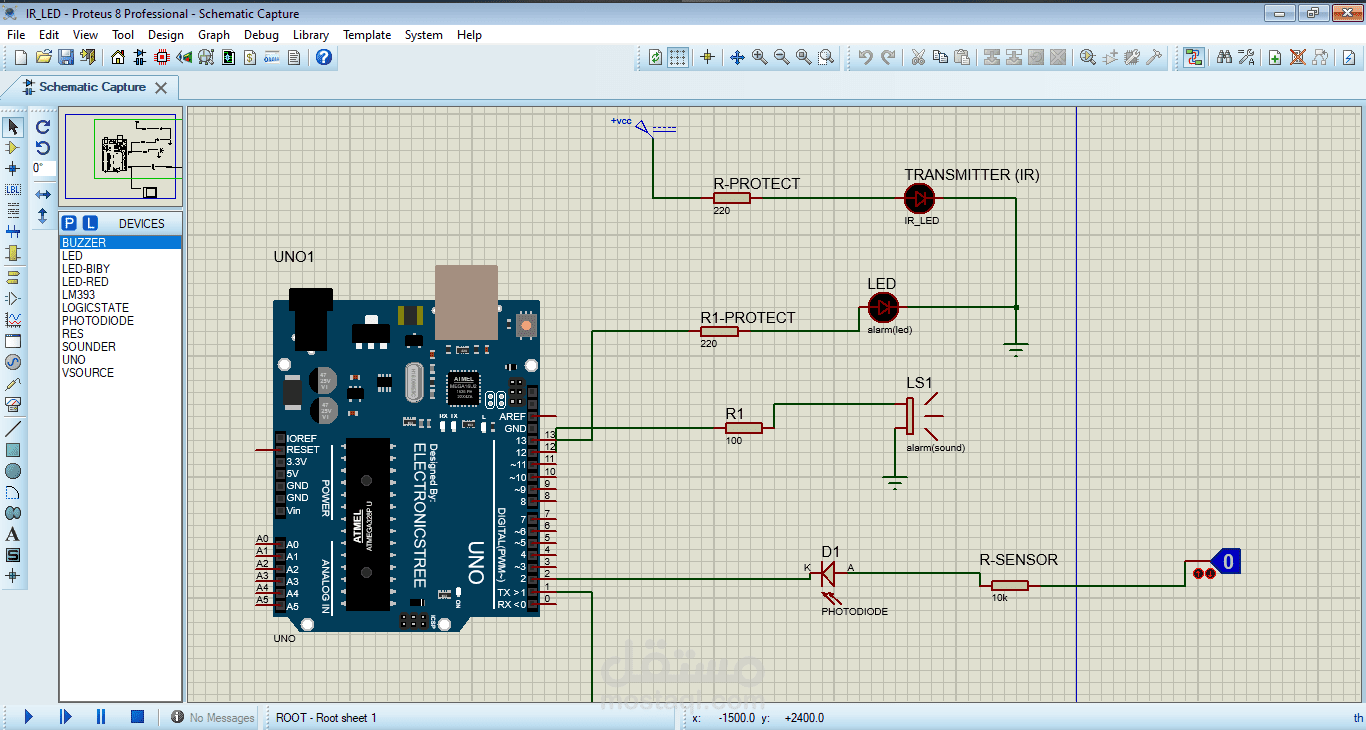
Task: Open the Design menu
Action: pos(166,34)
